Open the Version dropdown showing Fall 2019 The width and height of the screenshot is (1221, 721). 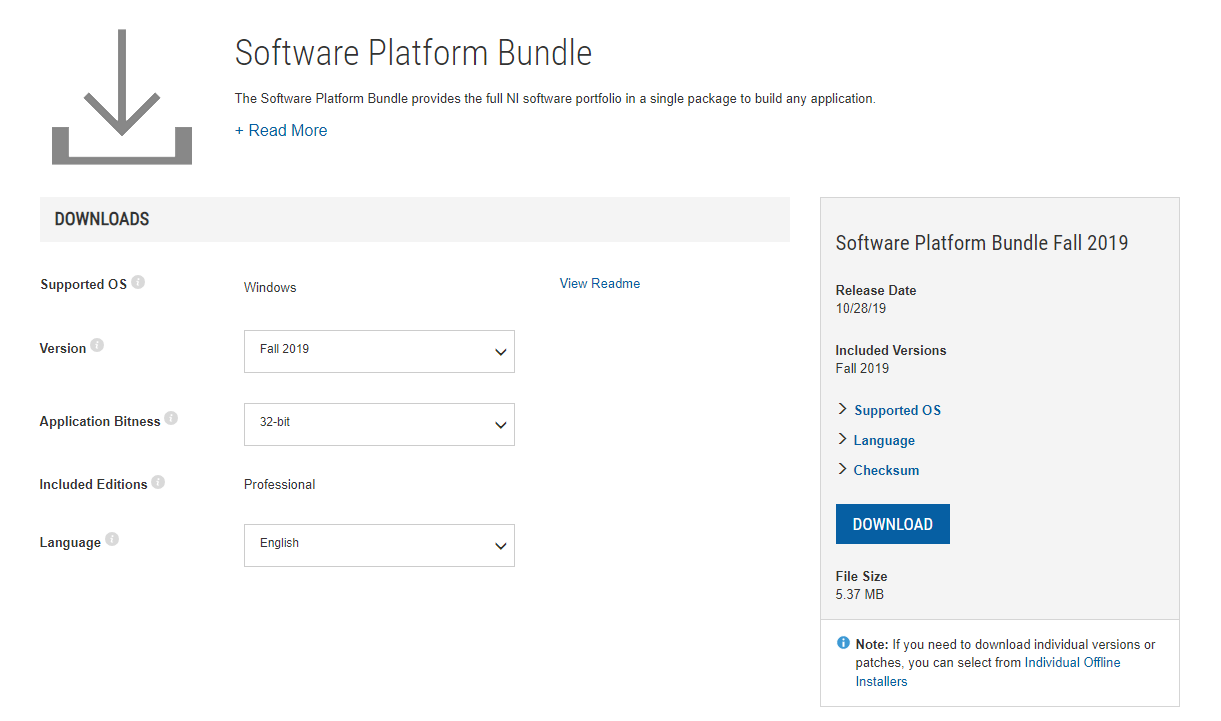[379, 351]
